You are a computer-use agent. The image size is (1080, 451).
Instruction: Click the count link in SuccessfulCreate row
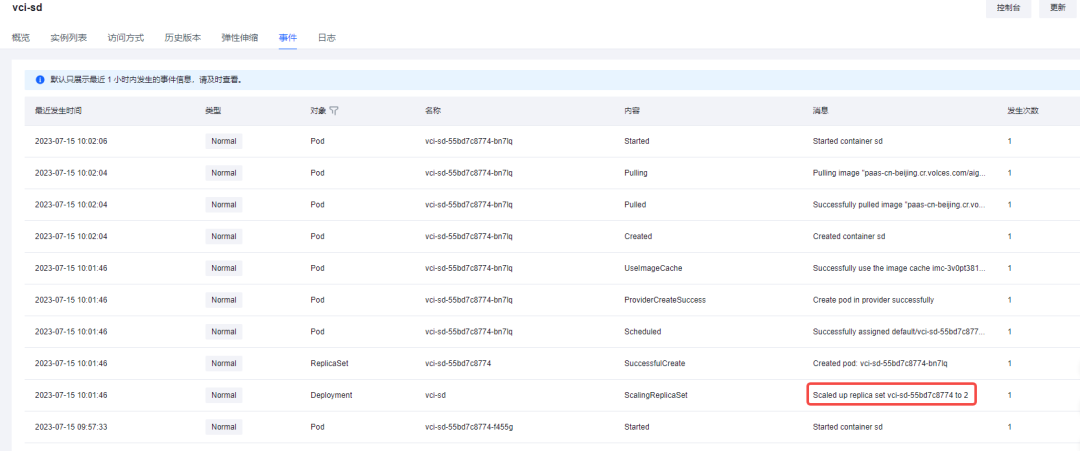coord(1009,363)
